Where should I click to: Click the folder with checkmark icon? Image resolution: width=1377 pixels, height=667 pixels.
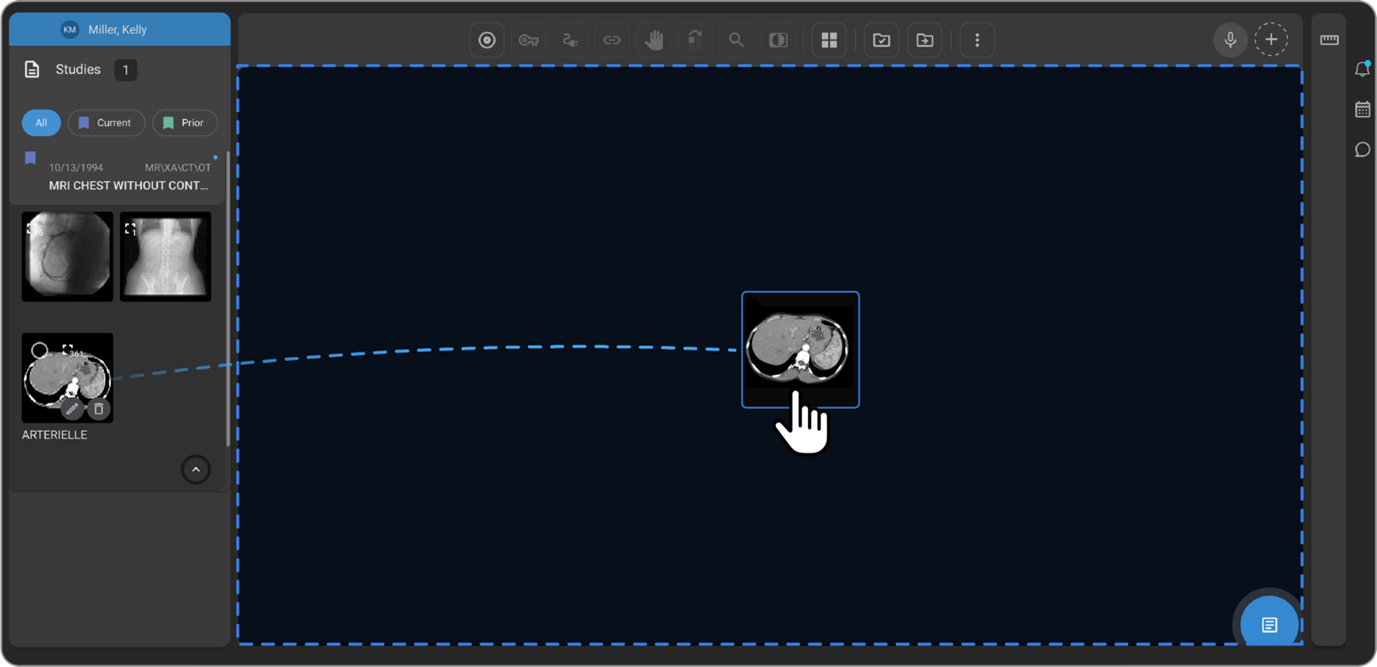click(881, 40)
